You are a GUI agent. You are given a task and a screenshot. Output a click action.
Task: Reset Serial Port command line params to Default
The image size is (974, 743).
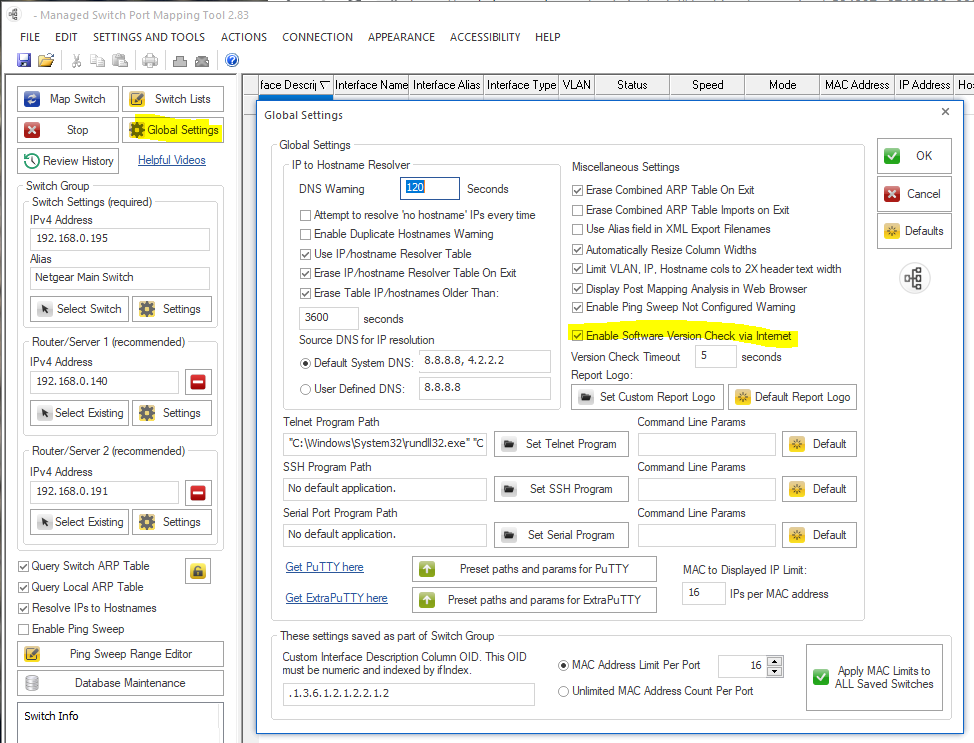[x=819, y=535]
